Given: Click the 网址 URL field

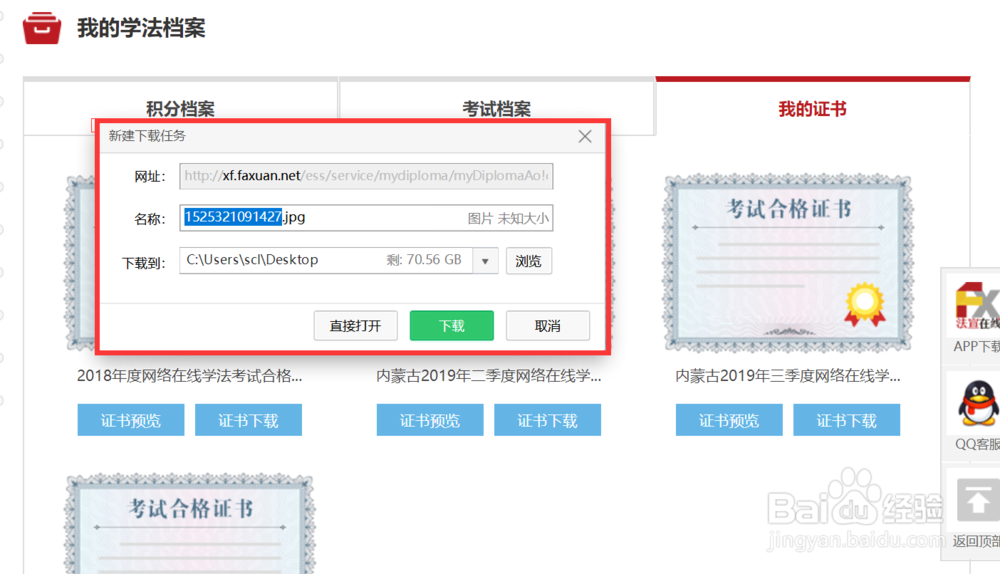Looking at the screenshot, I should coord(366,176).
